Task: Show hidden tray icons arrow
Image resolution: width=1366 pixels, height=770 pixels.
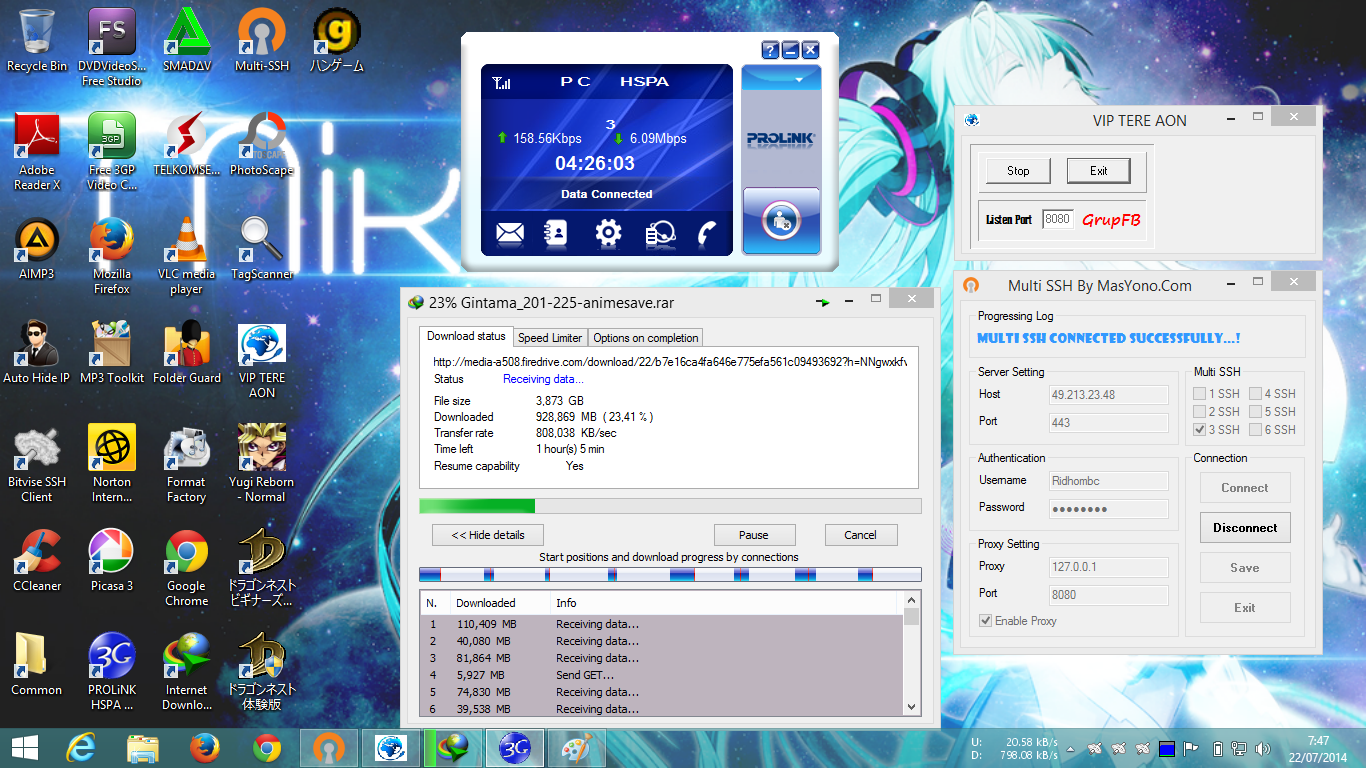Action: click(1071, 749)
